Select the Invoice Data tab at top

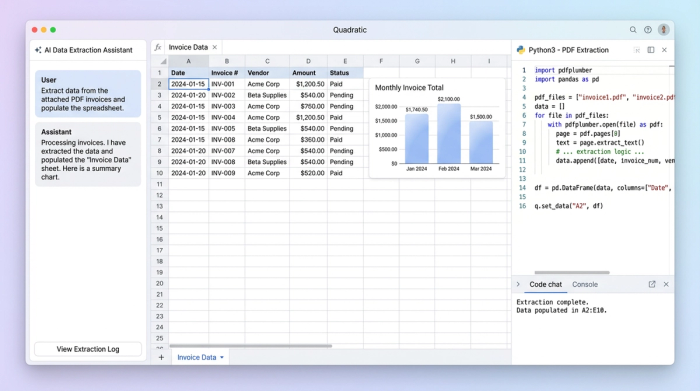point(188,47)
